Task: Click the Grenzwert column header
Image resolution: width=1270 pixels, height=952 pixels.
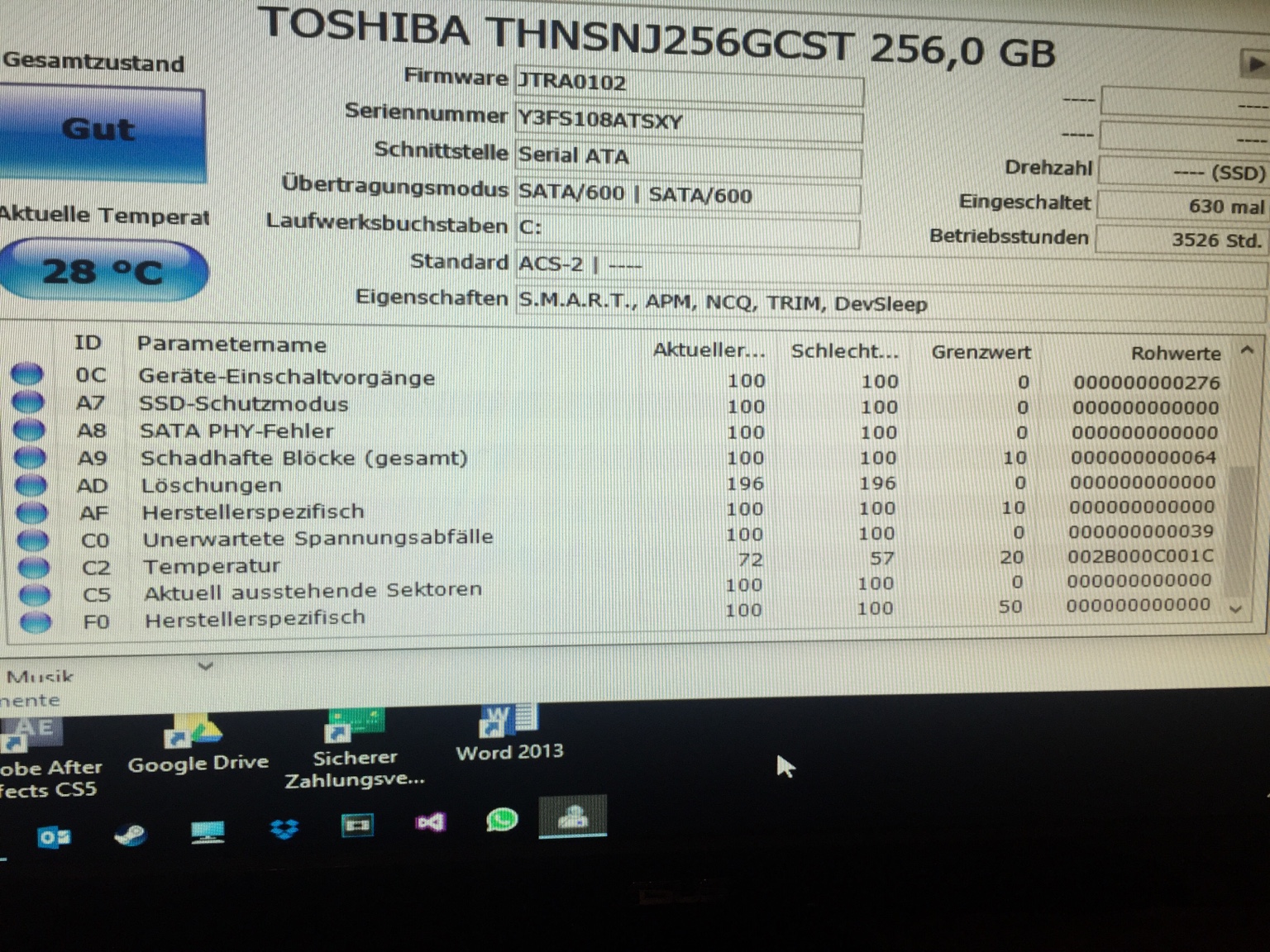Action: point(981,352)
